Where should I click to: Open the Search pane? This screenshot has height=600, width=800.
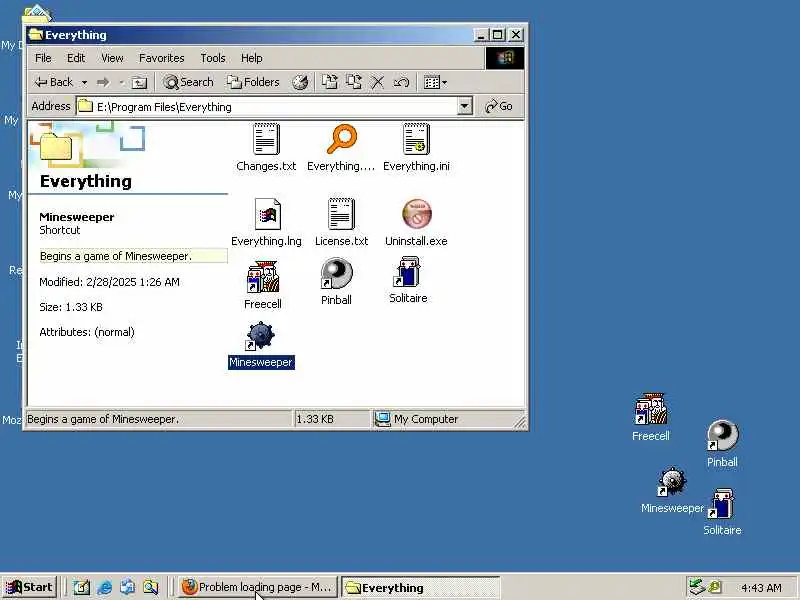click(x=188, y=82)
